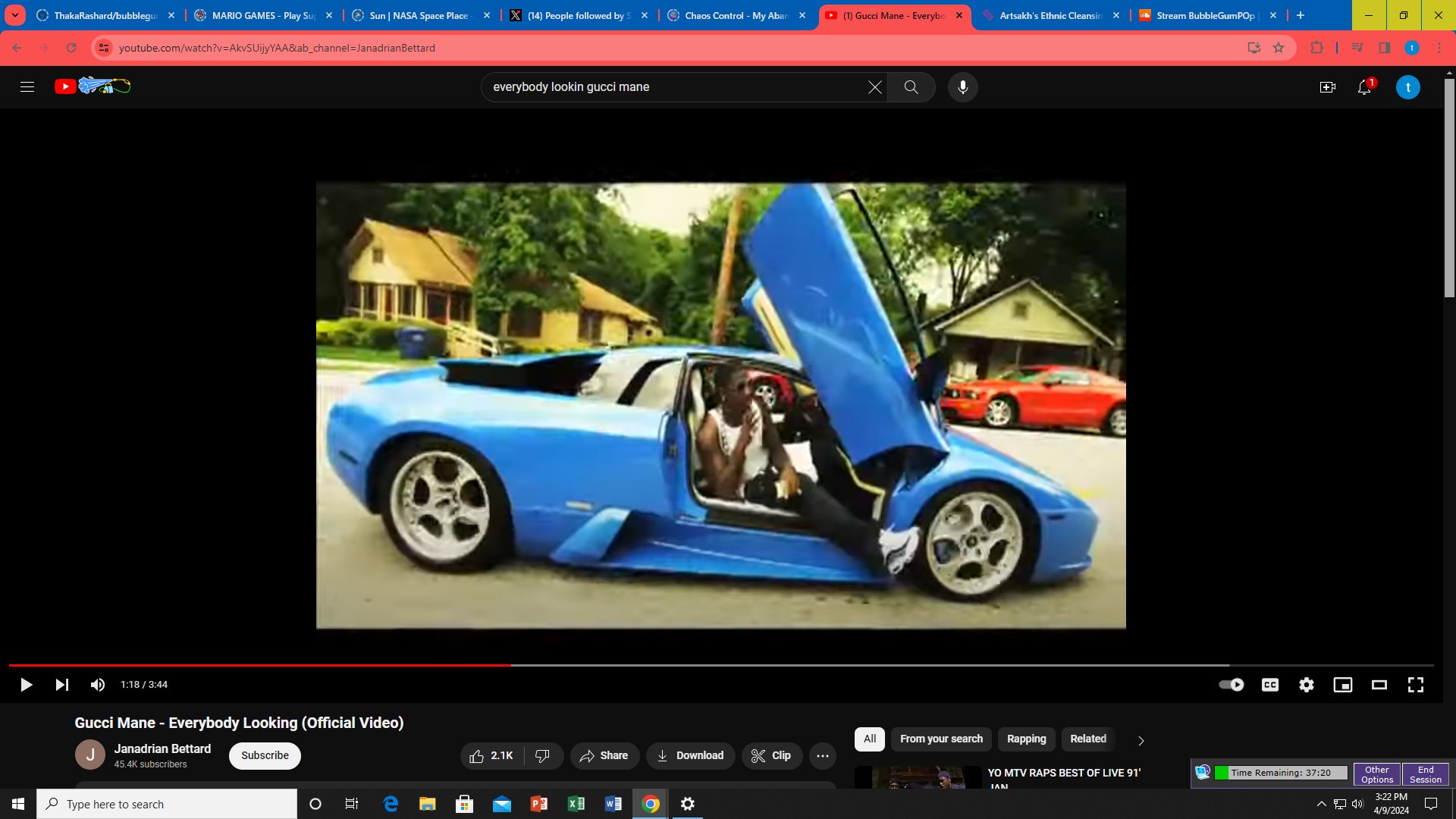Click the search magnifier button
Image resolution: width=1456 pixels, height=819 pixels.
click(911, 87)
